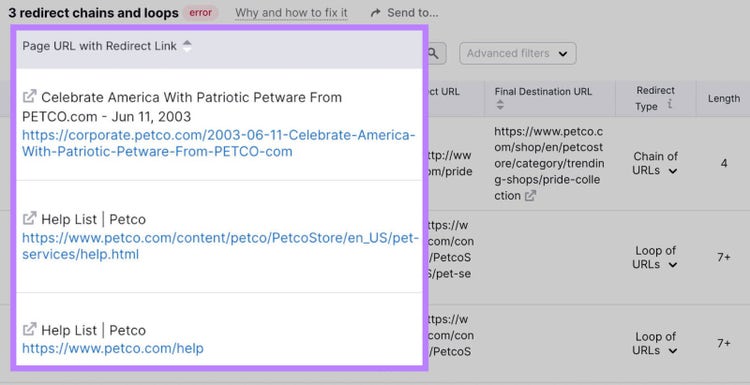Sort by Page URL with Redirect Link arrows
This screenshot has height=385, width=750.
[188, 46]
